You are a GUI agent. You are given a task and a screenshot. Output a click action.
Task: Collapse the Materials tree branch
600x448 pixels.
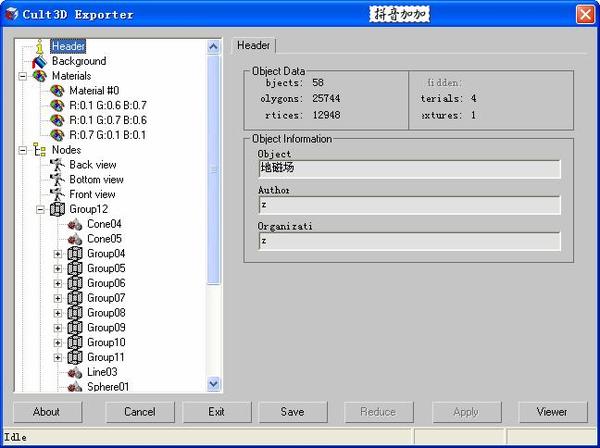[23, 76]
